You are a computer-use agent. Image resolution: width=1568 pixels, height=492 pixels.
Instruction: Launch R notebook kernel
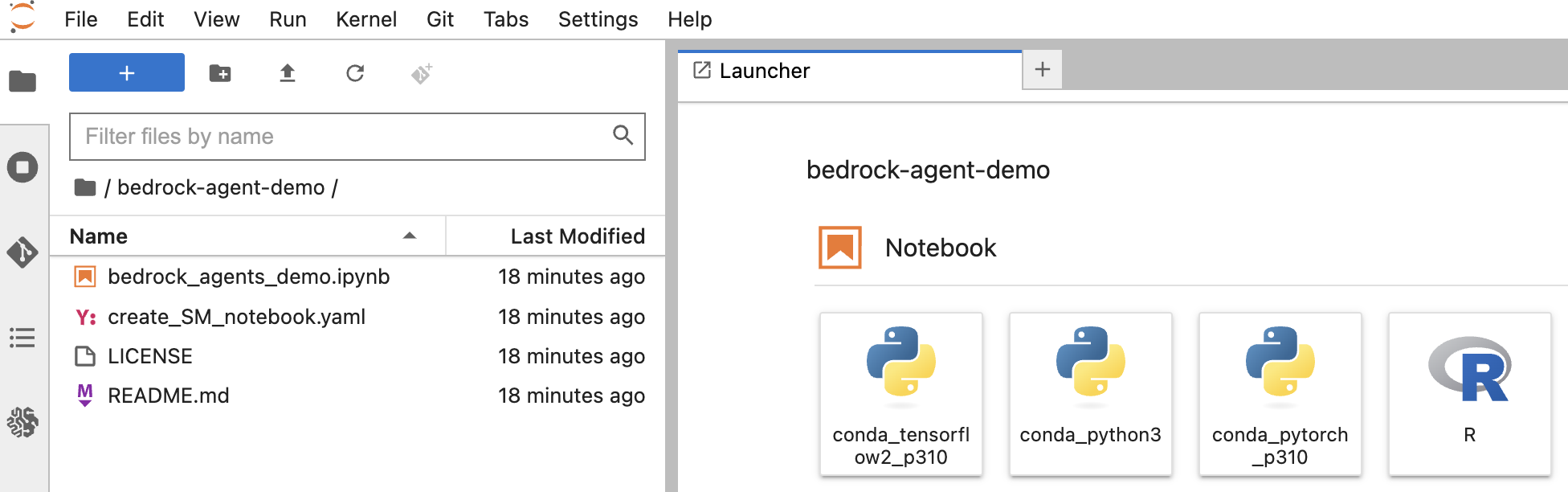[x=1470, y=394]
